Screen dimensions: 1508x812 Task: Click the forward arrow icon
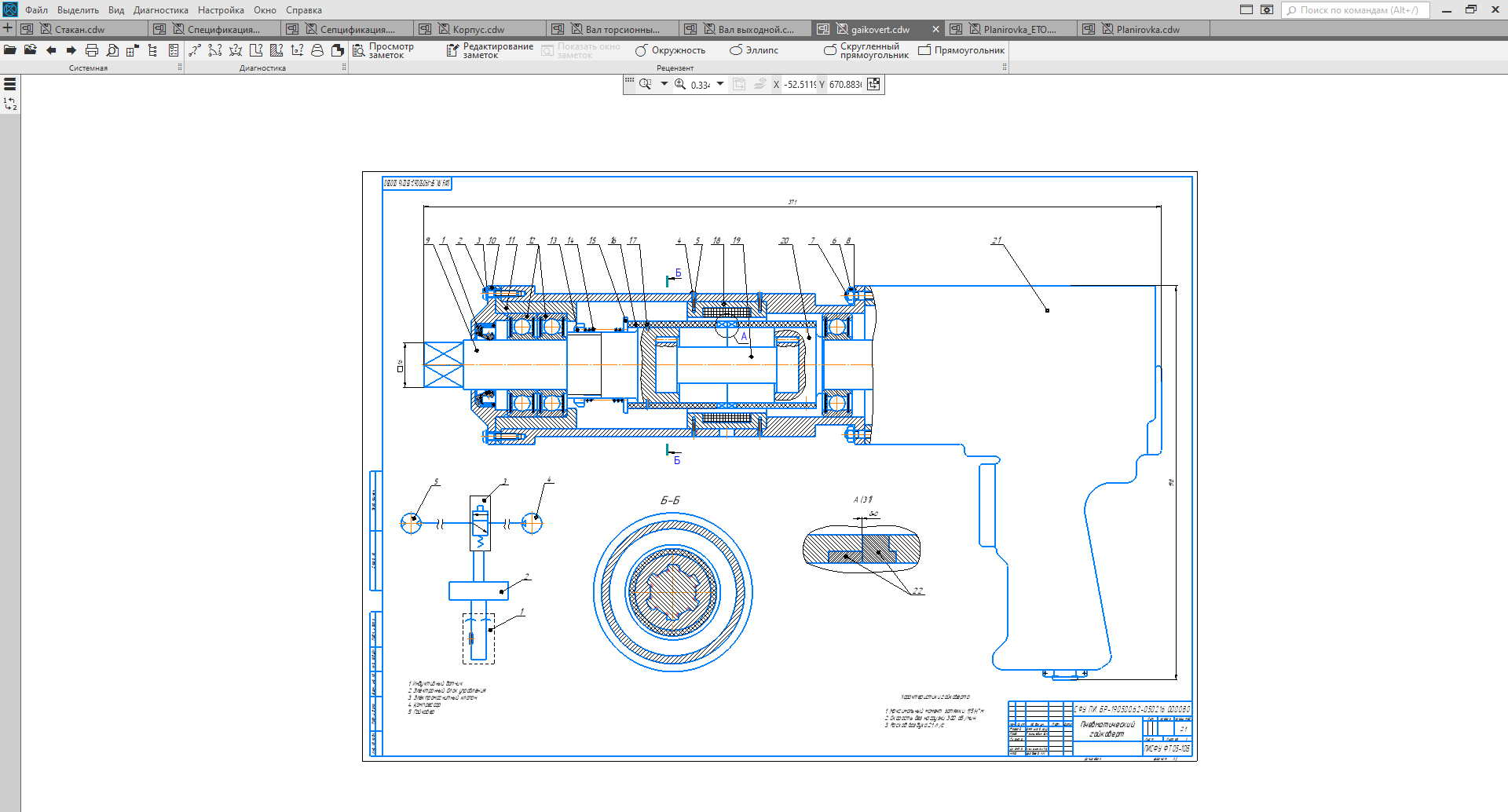click(x=71, y=50)
